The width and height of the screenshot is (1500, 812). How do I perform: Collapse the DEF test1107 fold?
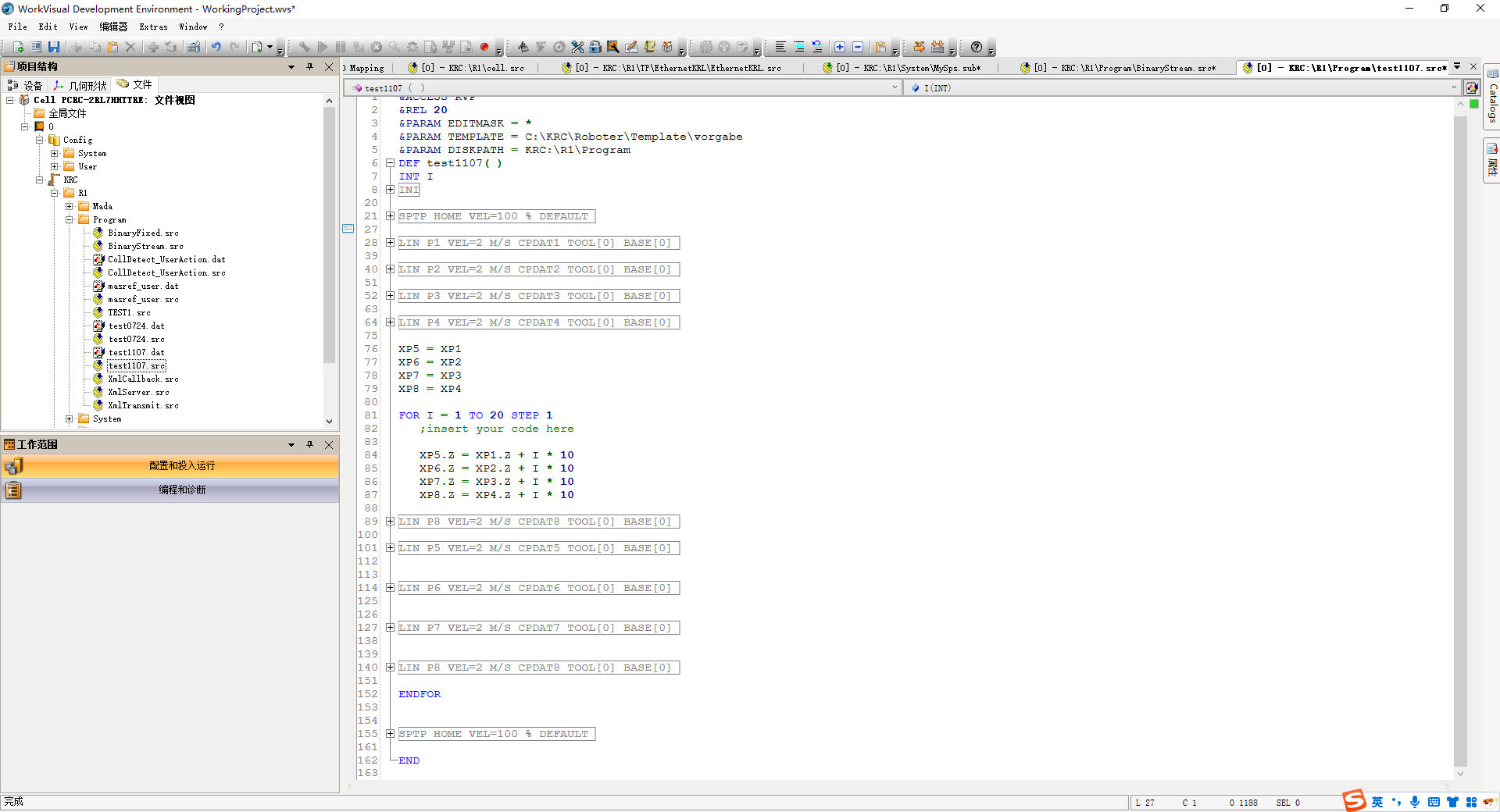[390, 162]
